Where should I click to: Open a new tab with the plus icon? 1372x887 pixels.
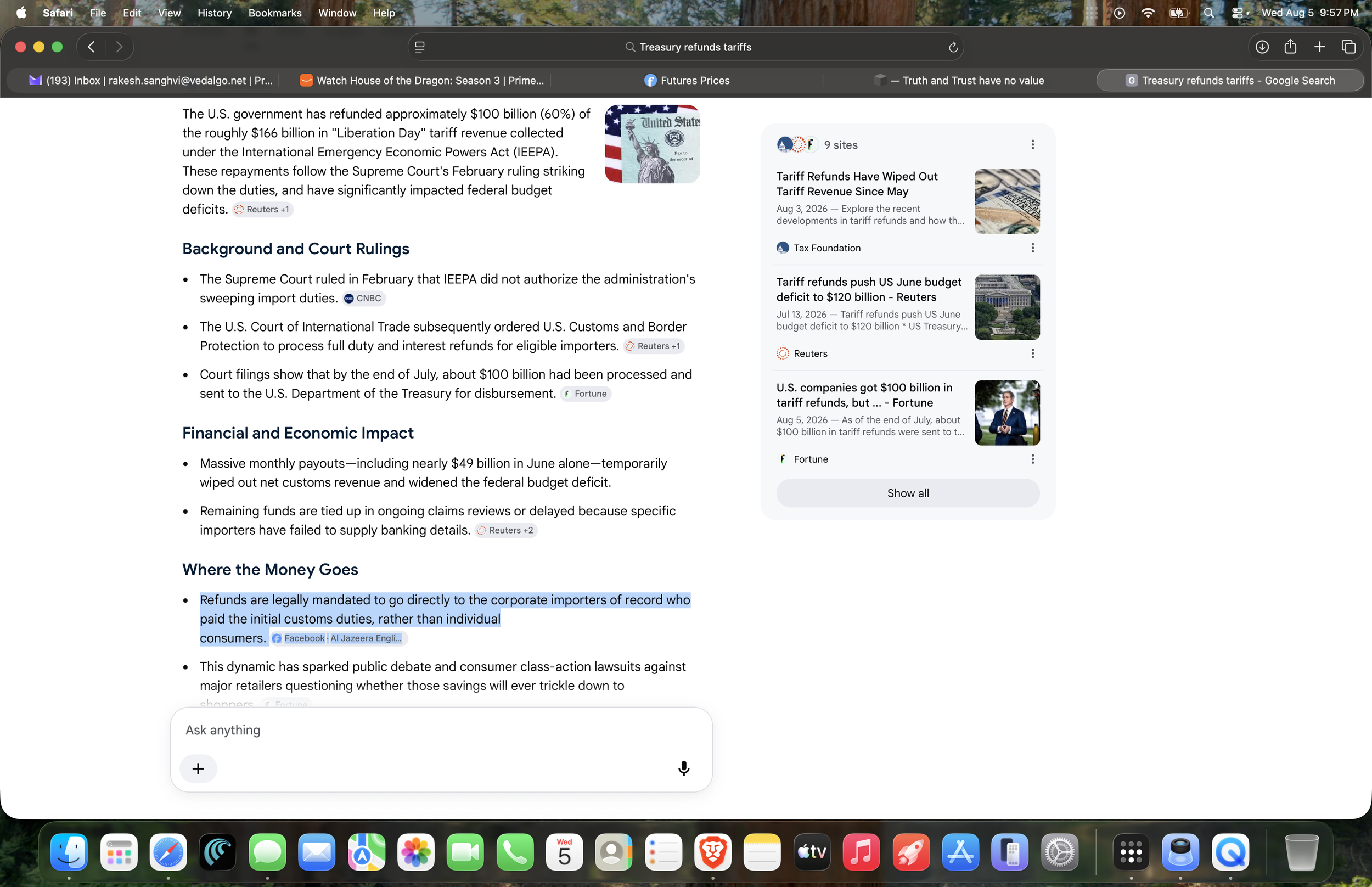point(1320,47)
